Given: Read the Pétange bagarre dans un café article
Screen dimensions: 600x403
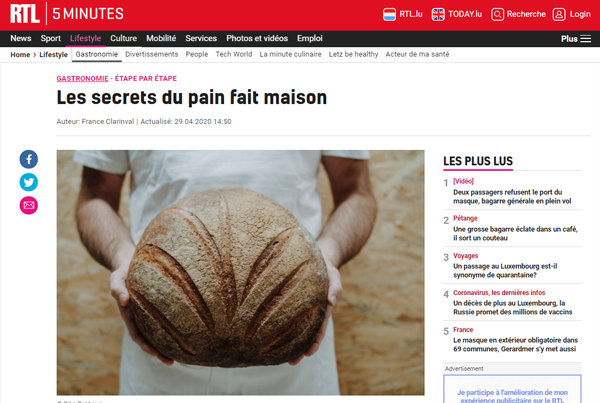Looking at the screenshot, I should coord(515,233).
